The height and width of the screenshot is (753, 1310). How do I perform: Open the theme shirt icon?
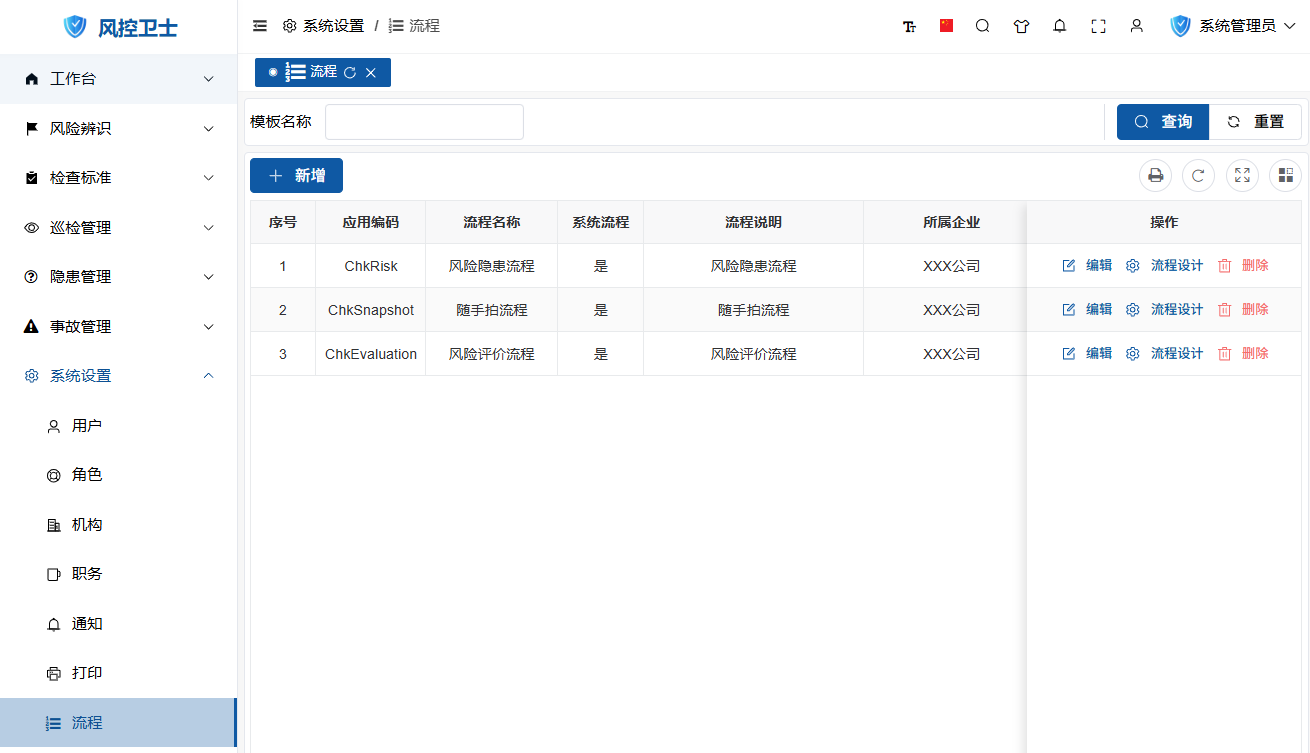point(1021,26)
